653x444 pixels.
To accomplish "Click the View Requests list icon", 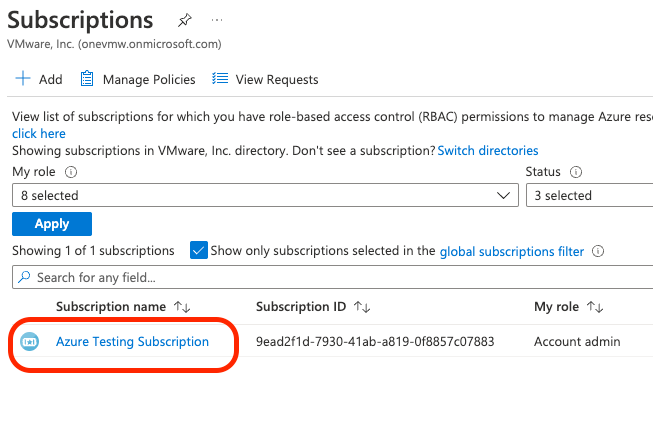I will (x=220, y=78).
